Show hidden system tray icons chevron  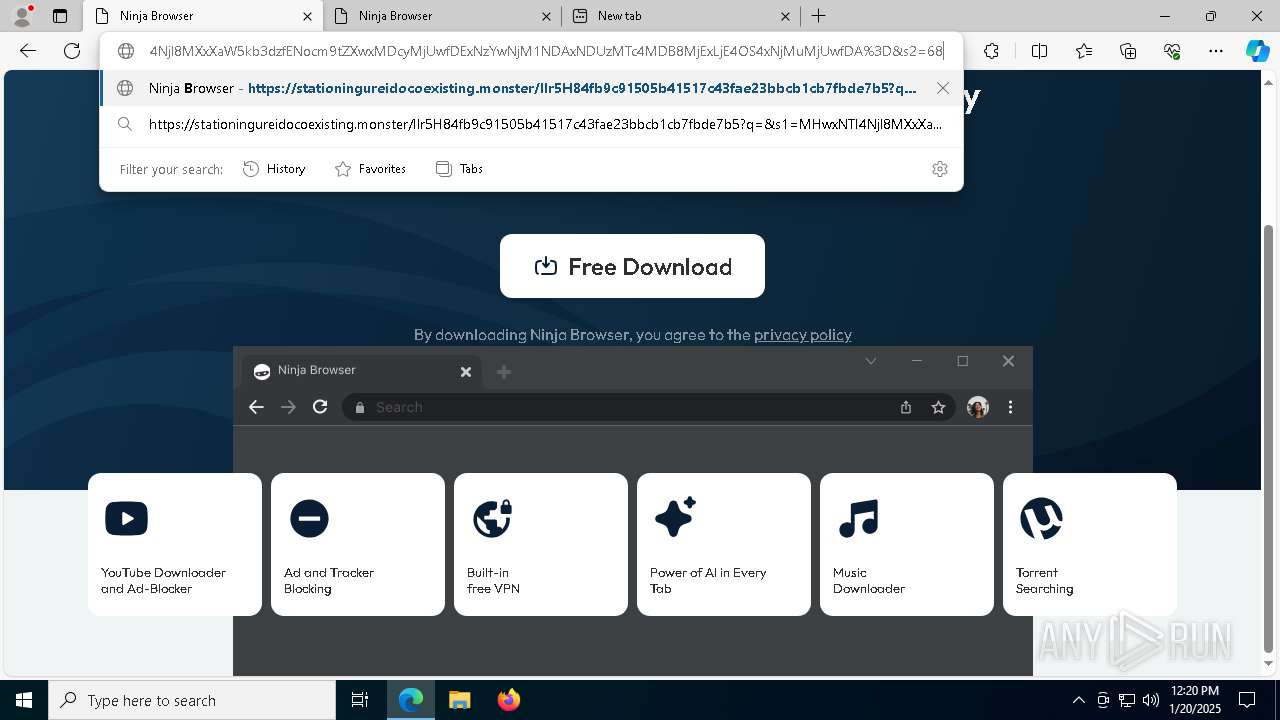[x=1078, y=700]
